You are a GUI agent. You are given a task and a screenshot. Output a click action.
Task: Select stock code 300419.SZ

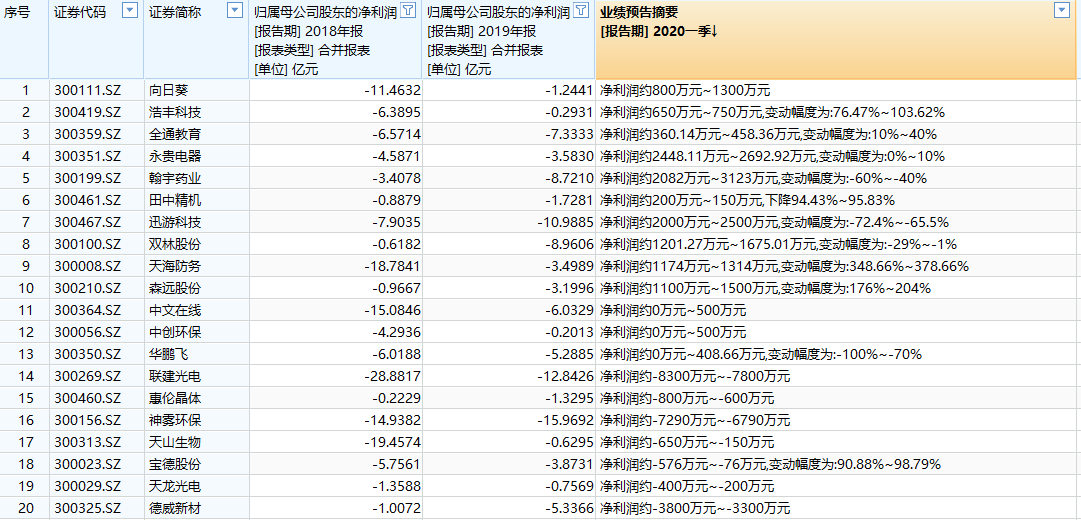coord(88,112)
